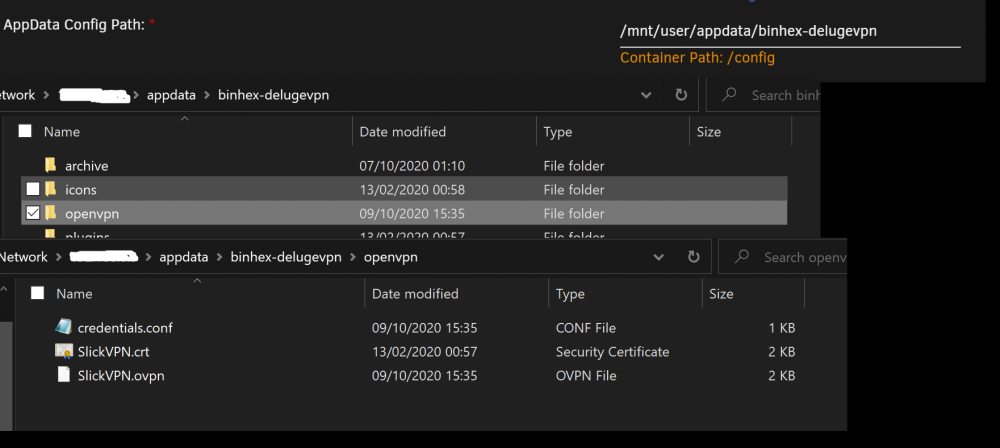The image size is (1000, 448).
Task: Toggle select-all checkbox in binhex-delugevpn window
Action: (25, 131)
